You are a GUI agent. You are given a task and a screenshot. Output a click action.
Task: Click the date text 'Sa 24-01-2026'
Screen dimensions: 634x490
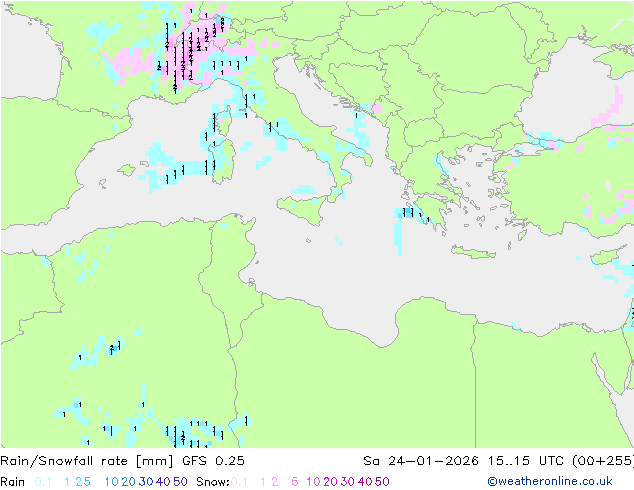[x=421, y=461]
